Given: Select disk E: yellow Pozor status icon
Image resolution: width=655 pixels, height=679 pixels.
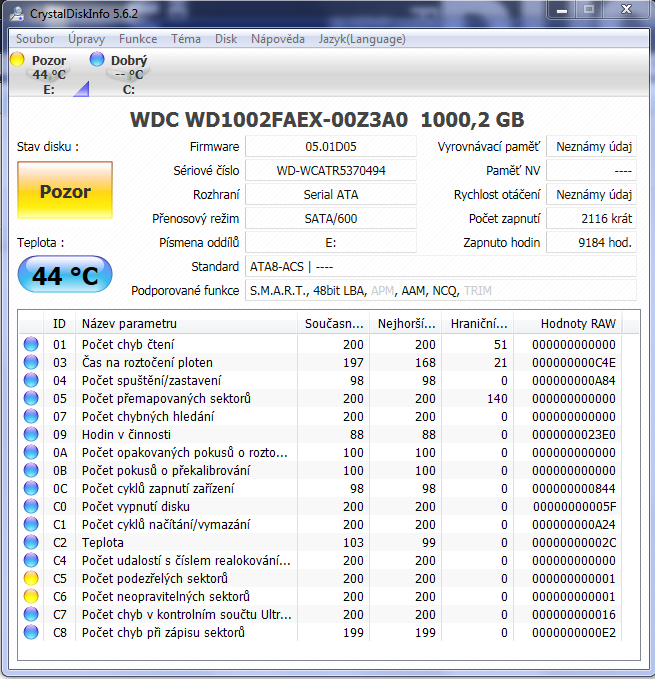Looking at the screenshot, I should (x=17, y=59).
